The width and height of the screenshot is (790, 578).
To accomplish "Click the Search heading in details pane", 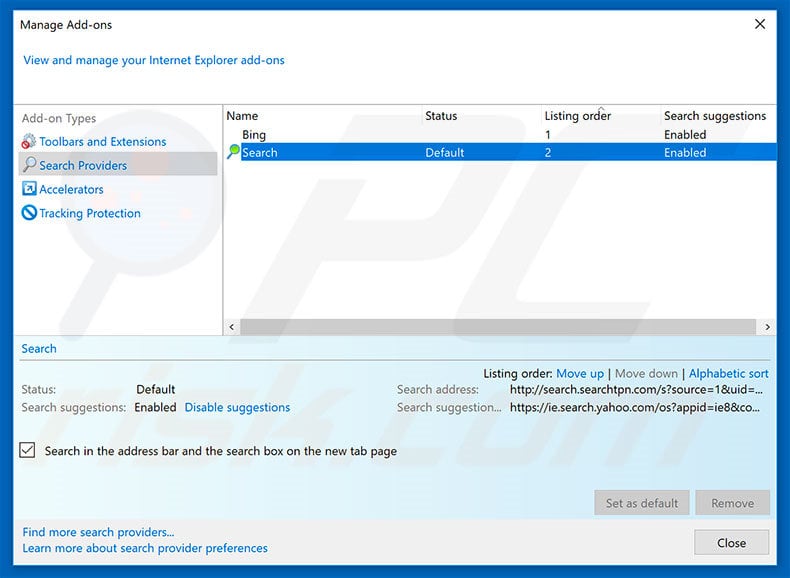I will (39, 349).
